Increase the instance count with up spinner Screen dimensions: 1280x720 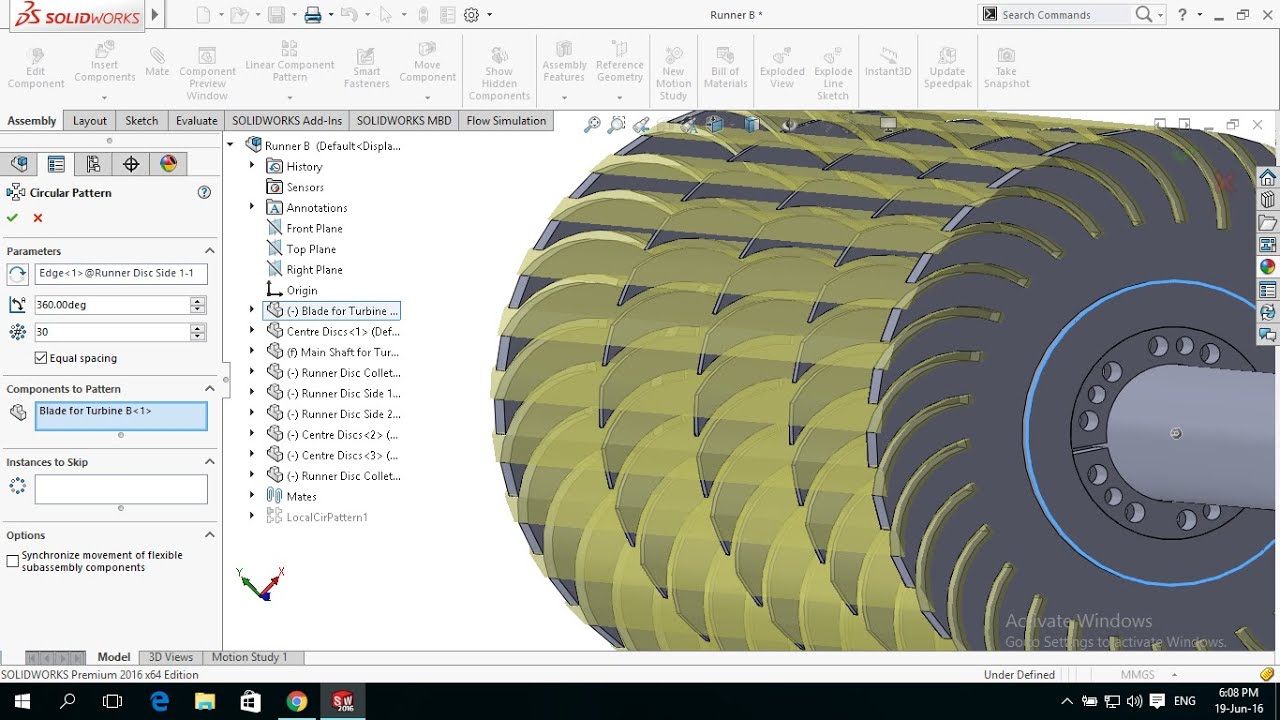(198, 328)
